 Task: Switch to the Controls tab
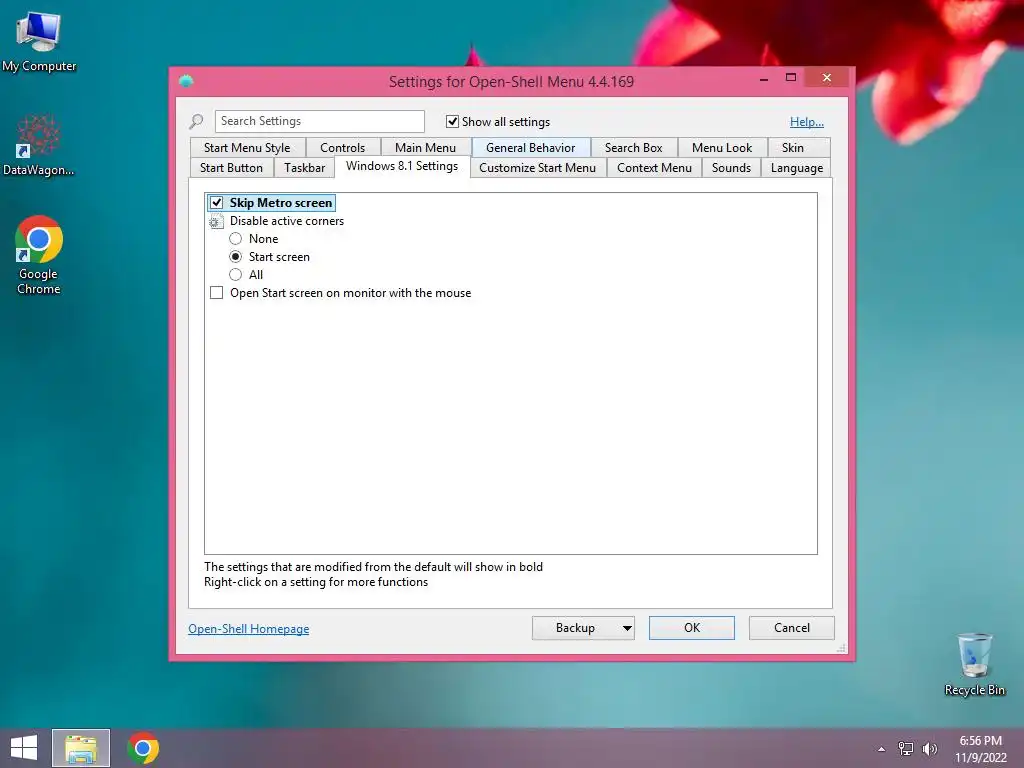pos(342,148)
